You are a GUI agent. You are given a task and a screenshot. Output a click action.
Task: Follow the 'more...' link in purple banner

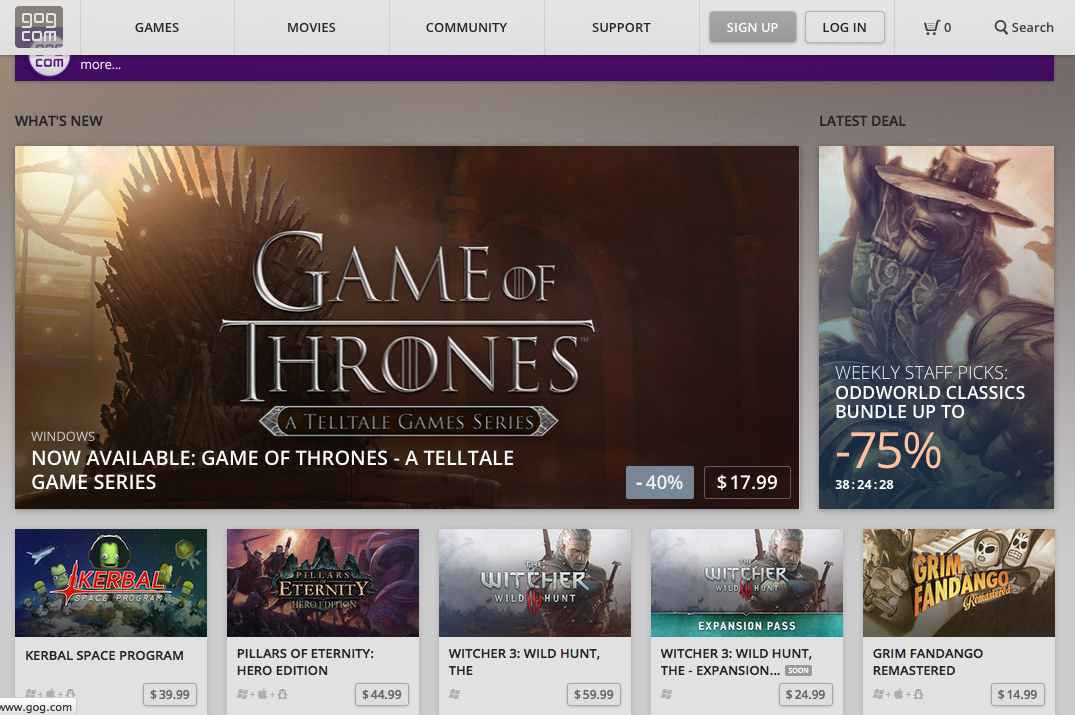point(101,65)
